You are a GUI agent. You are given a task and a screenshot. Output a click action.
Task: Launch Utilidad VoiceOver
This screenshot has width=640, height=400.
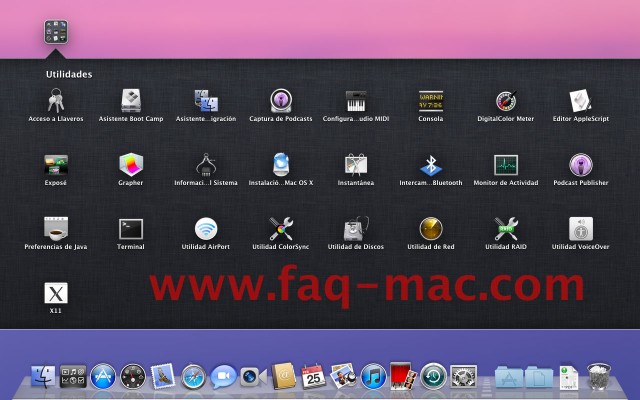pyautogui.click(x=580, y=229)
